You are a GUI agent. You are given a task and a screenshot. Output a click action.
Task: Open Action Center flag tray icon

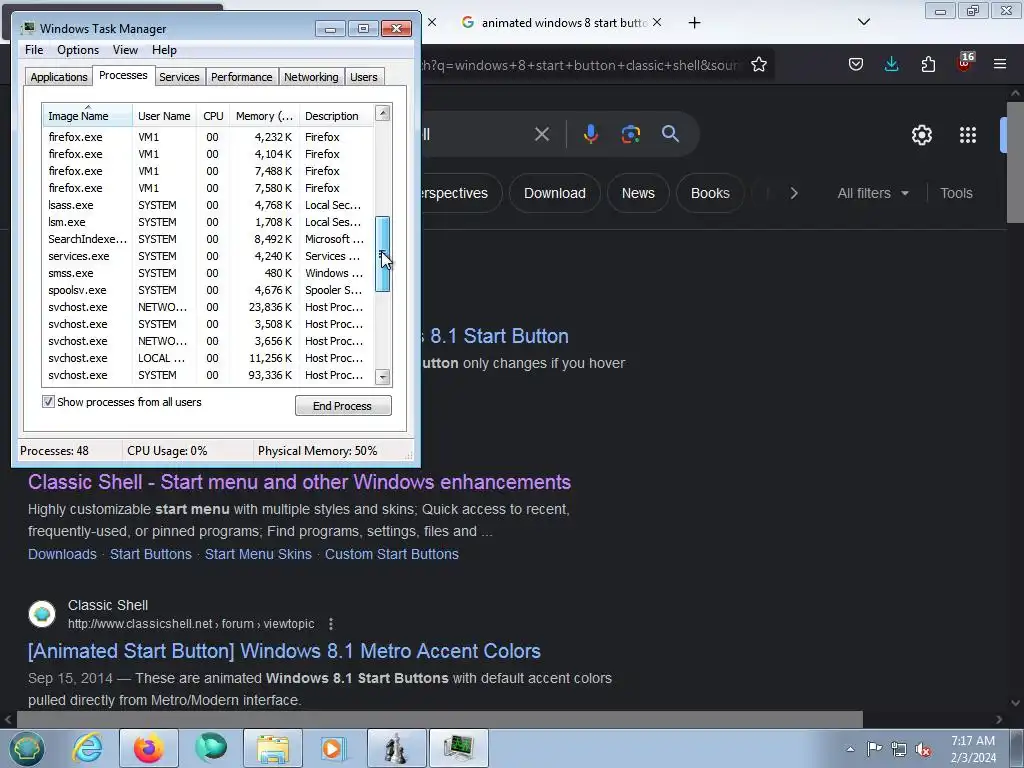pos(874,748)
